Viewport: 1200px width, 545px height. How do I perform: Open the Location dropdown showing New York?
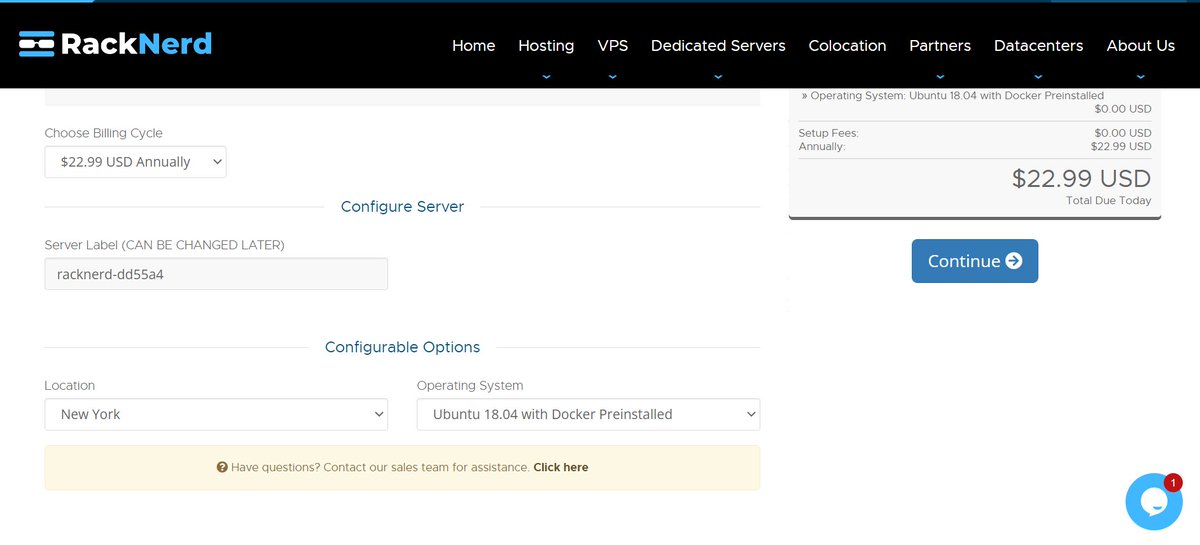(216, 414)
